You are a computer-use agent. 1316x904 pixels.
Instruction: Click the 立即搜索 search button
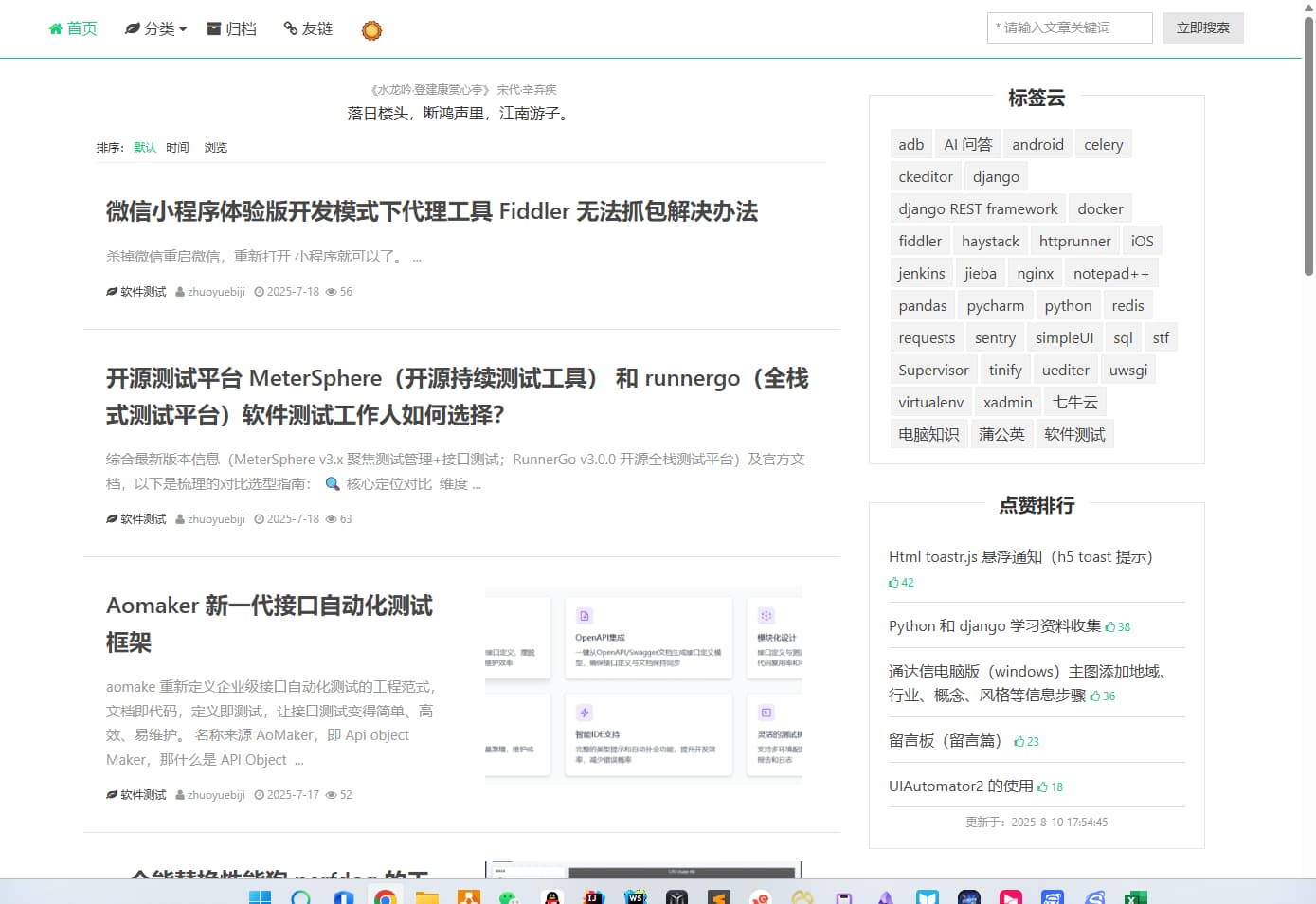pyautogui.click(x=1202, y=27)
